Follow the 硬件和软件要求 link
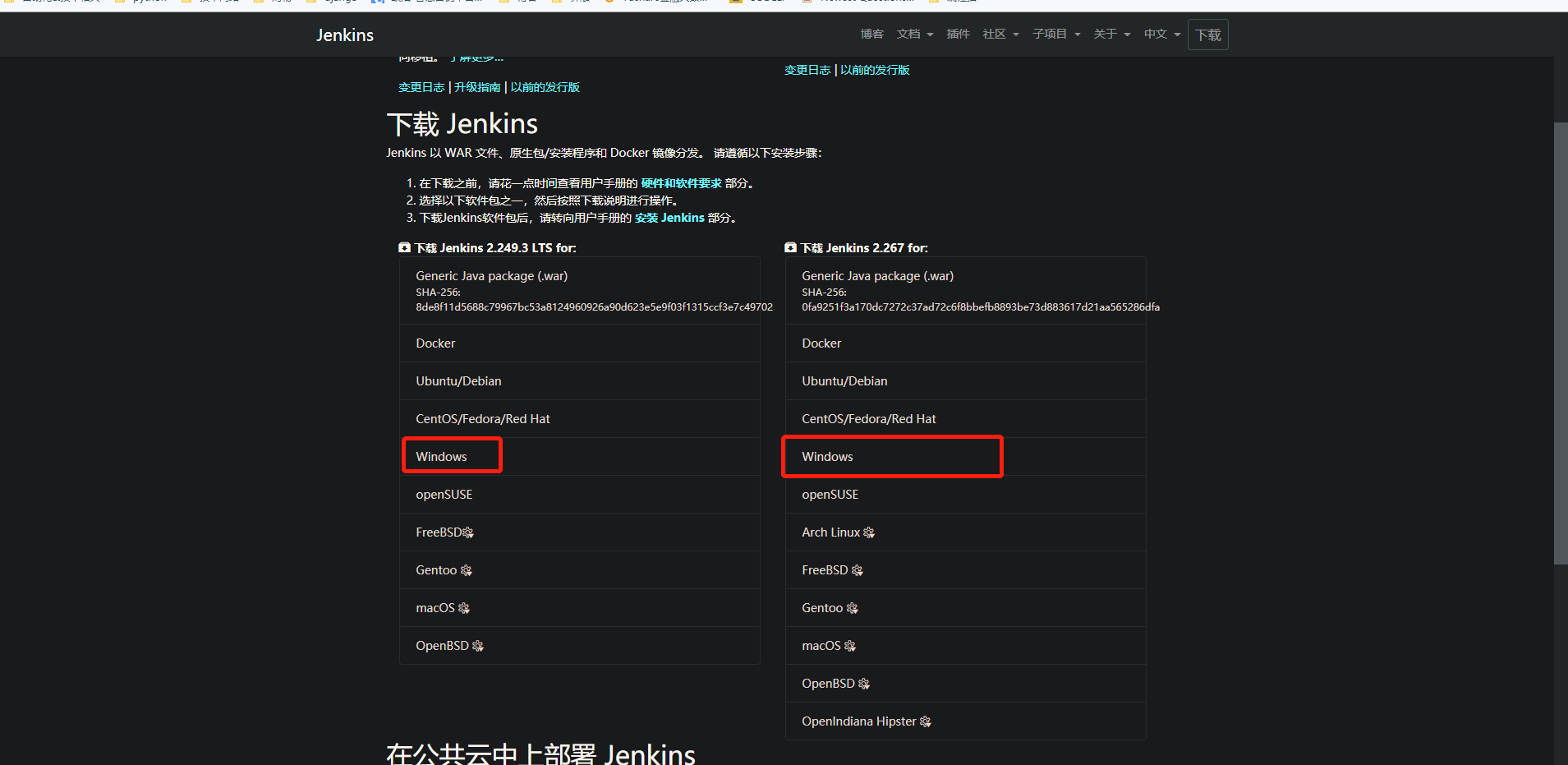This screenshot has width=1568, height=765. click(682, 183)
